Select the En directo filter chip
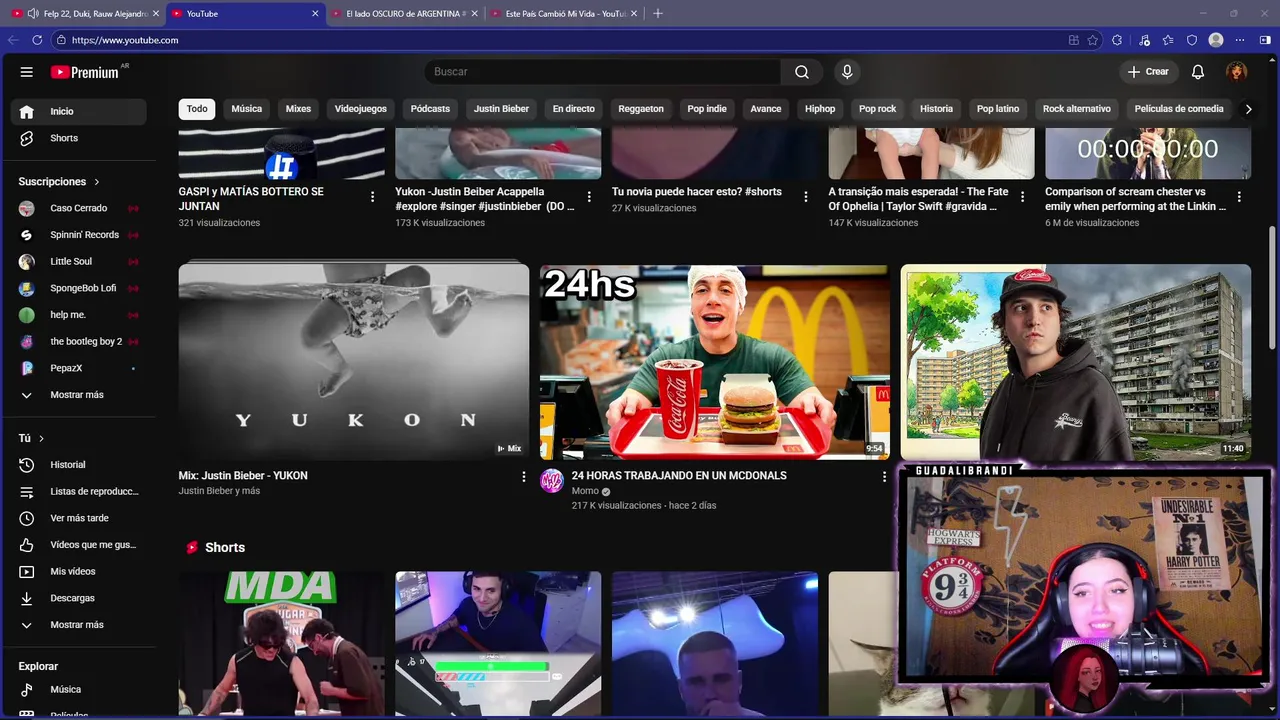 574,109
